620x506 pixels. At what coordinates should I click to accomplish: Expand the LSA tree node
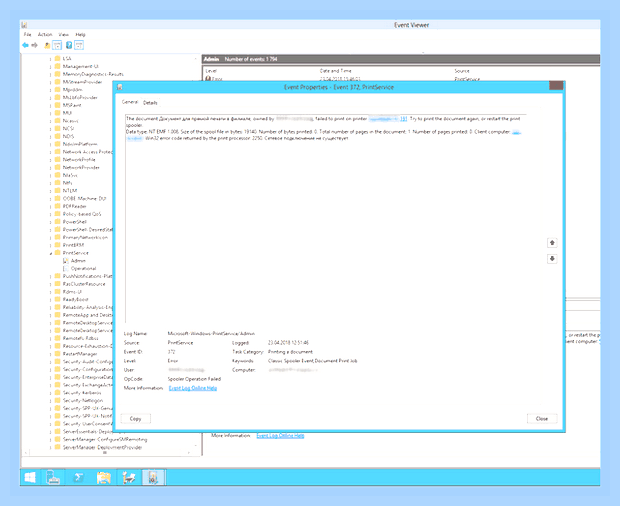click(51, 59)
